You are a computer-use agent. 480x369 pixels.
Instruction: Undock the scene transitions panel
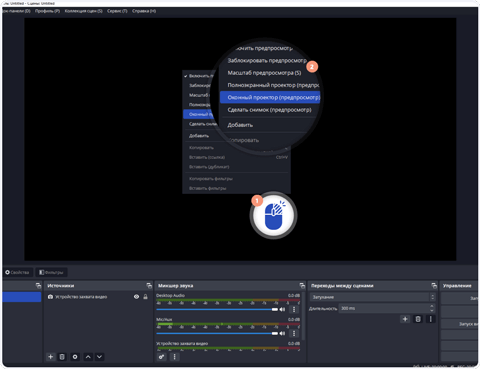pos(434,286)
